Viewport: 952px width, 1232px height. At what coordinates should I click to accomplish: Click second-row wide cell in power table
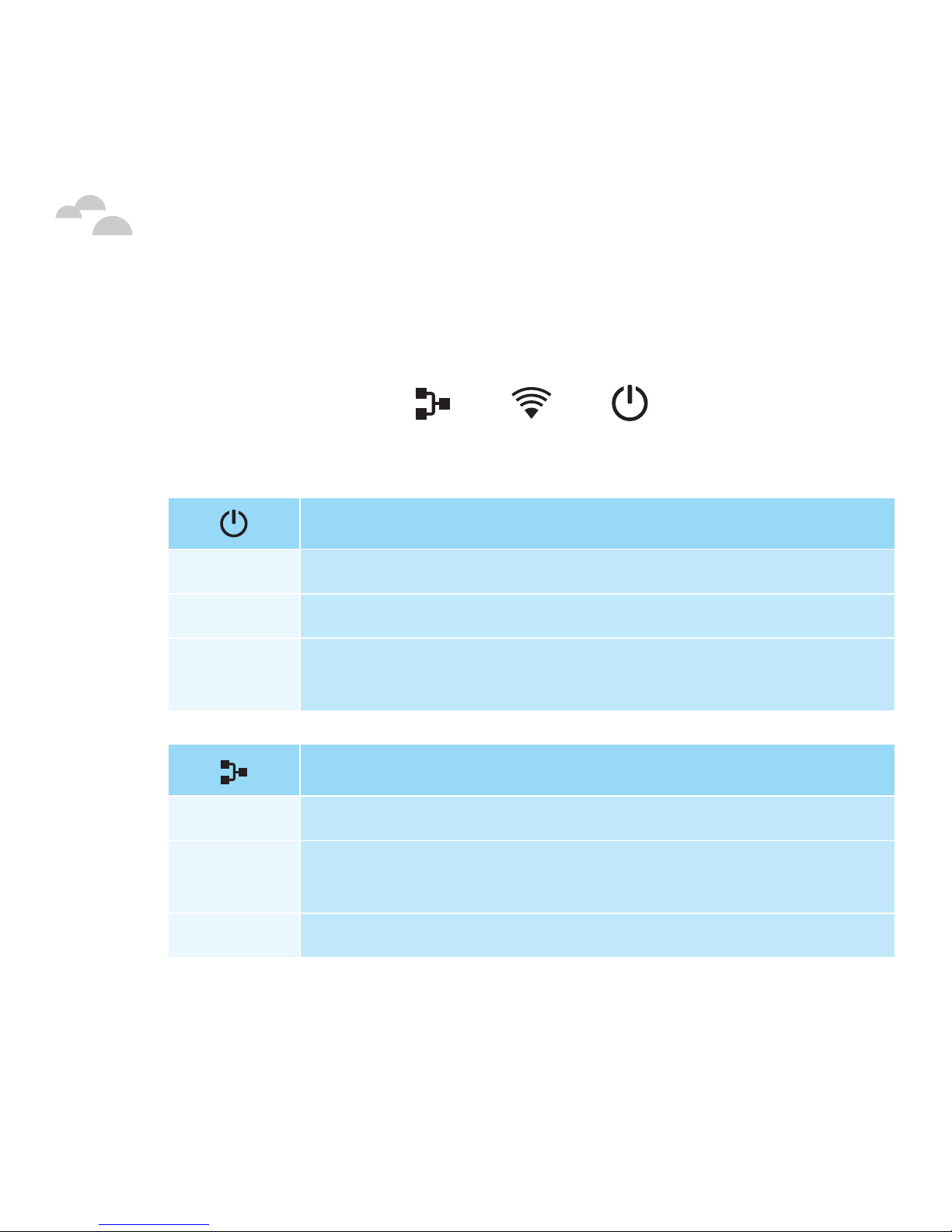597,616
